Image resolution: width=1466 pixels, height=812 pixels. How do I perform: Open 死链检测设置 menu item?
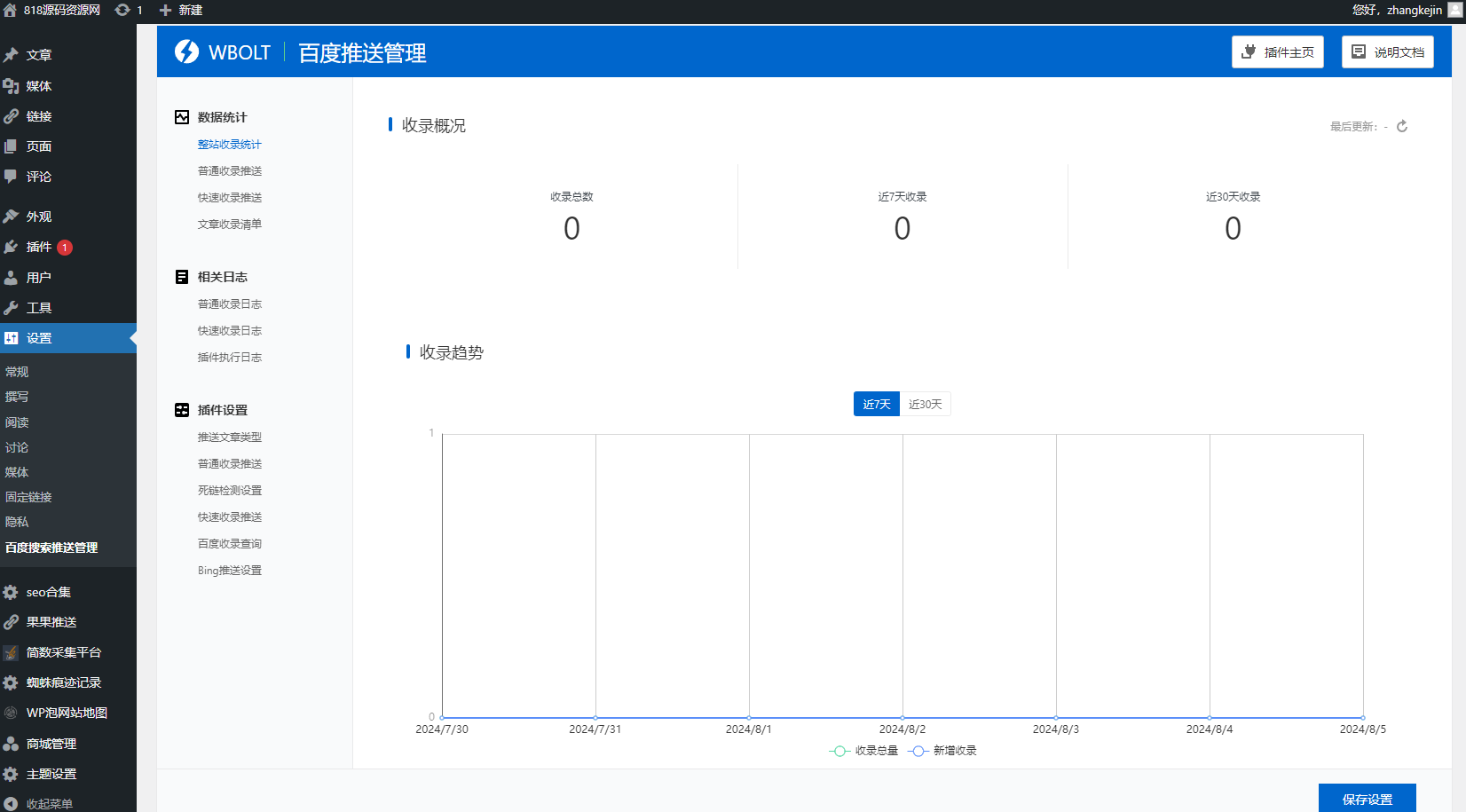[230, 491]
